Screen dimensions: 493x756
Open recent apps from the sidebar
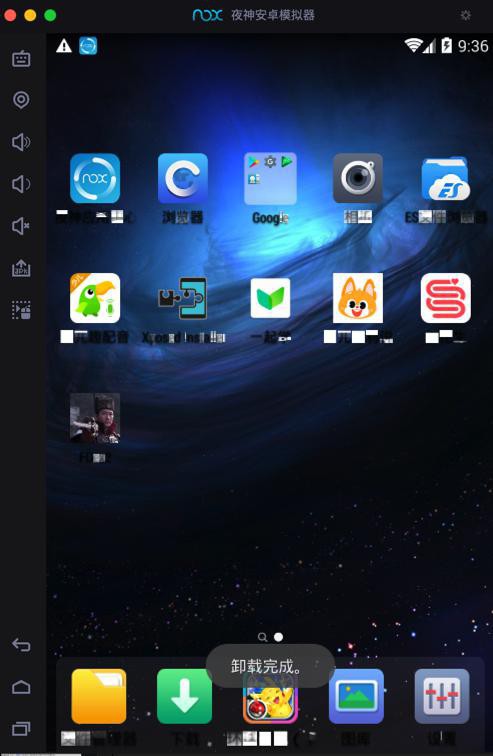click(x=21, y=728)
